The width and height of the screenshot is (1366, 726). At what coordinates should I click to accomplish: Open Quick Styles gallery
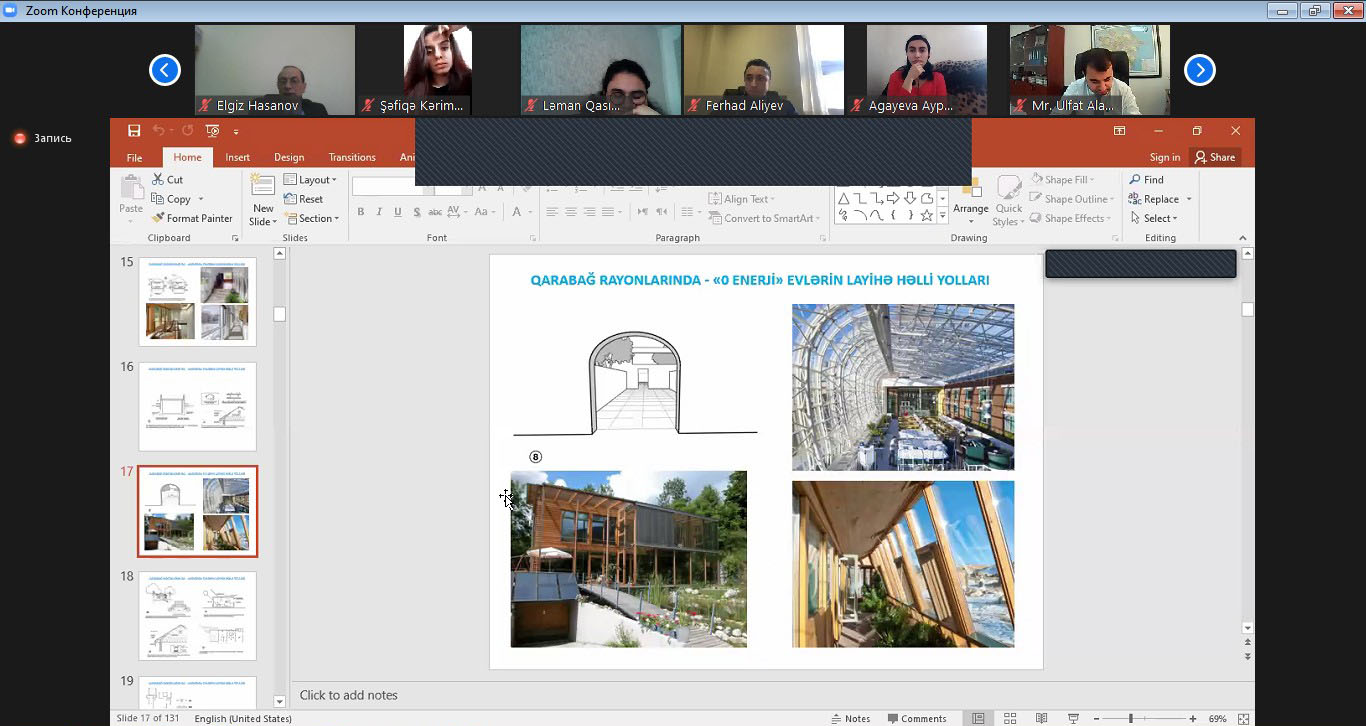pos(1008,200)
